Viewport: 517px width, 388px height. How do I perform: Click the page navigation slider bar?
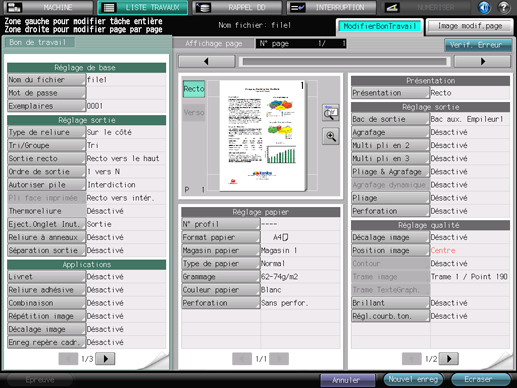point(344,62)
